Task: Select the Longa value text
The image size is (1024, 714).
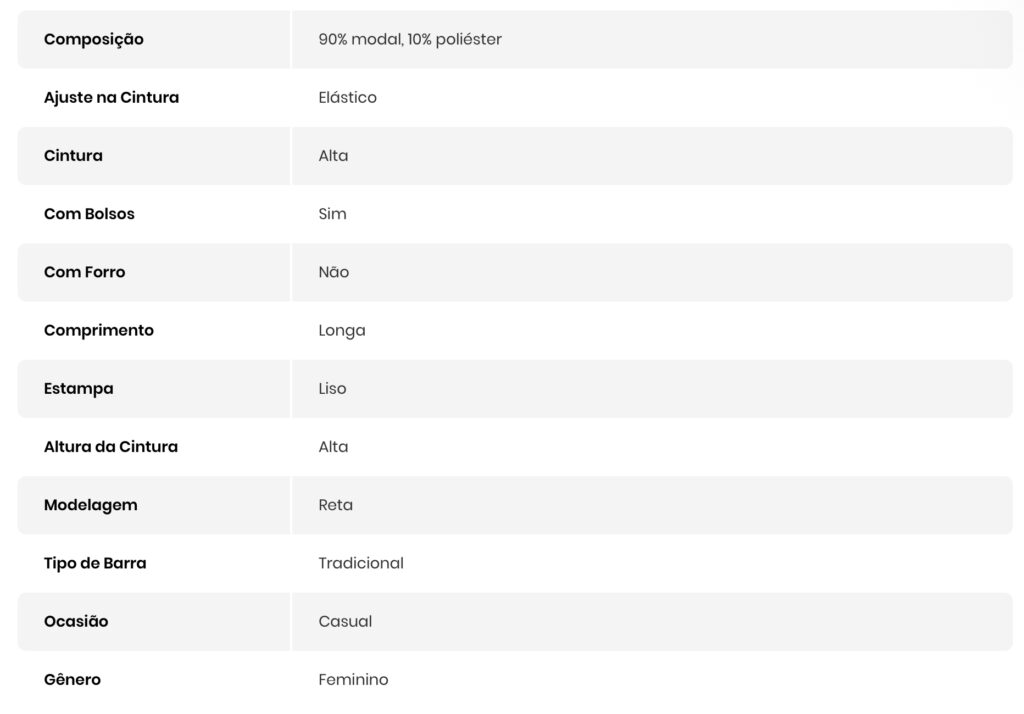Action: 342,330
